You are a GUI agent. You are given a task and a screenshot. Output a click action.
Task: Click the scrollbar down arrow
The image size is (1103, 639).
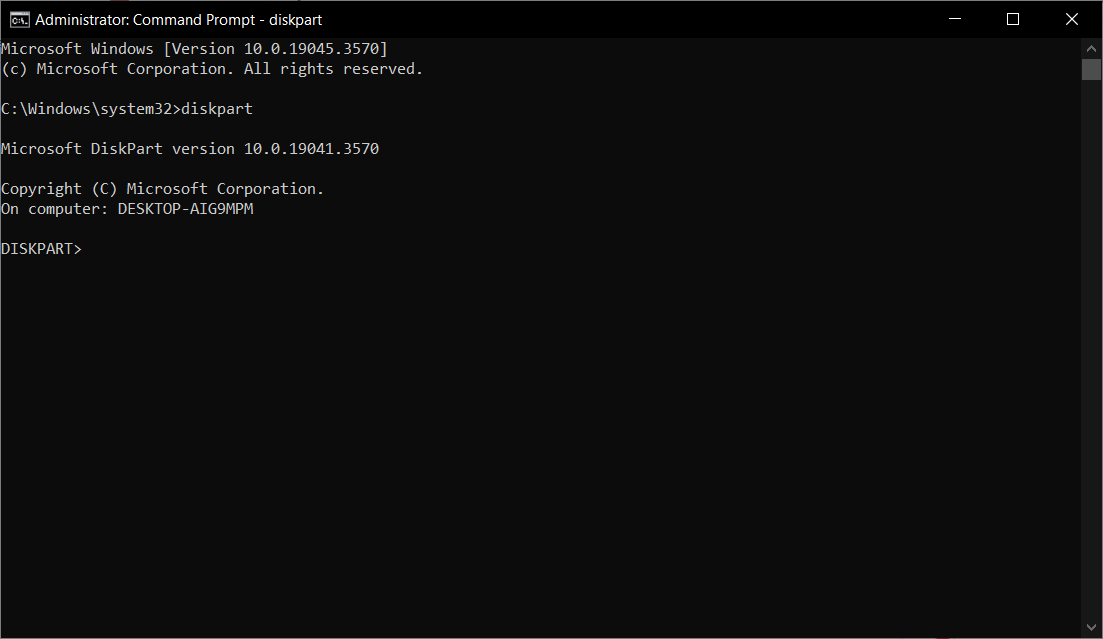point(1091,627)
